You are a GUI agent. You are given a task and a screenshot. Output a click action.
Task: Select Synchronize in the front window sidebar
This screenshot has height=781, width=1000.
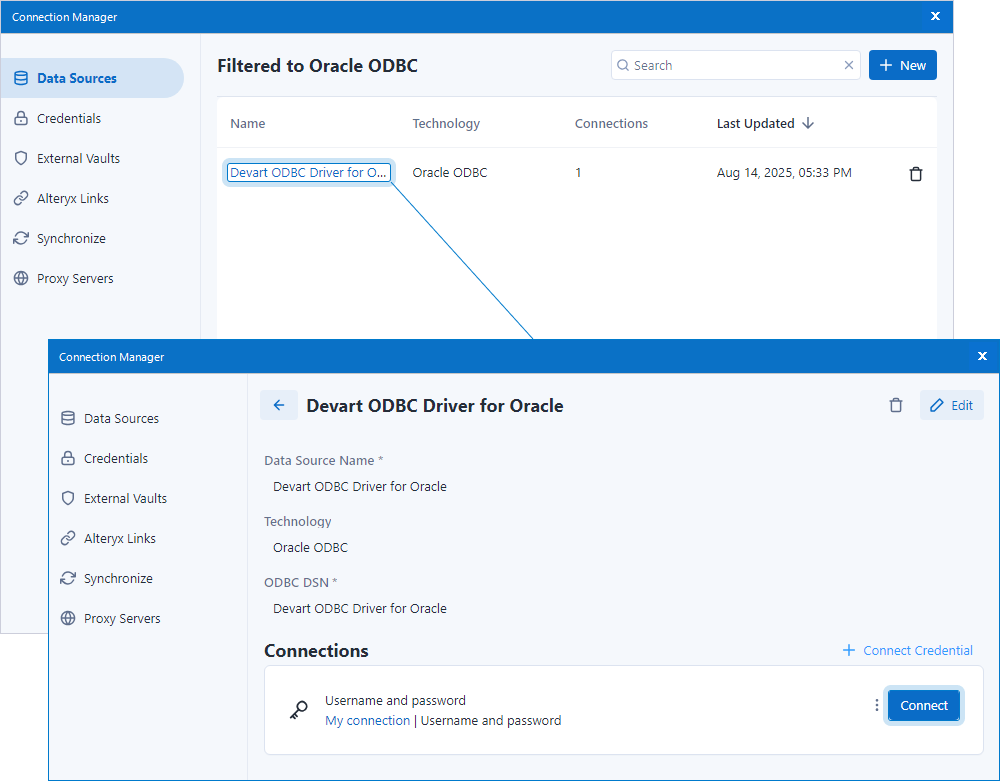(118, 579)
